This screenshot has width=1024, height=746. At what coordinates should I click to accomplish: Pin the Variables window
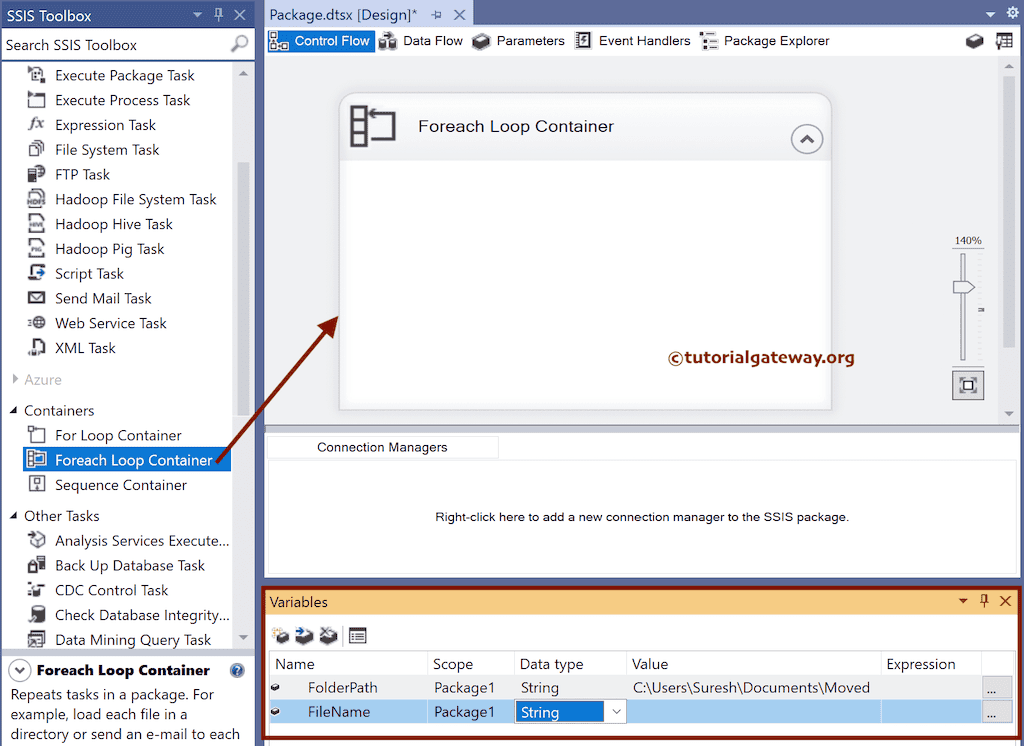point(984,601)
